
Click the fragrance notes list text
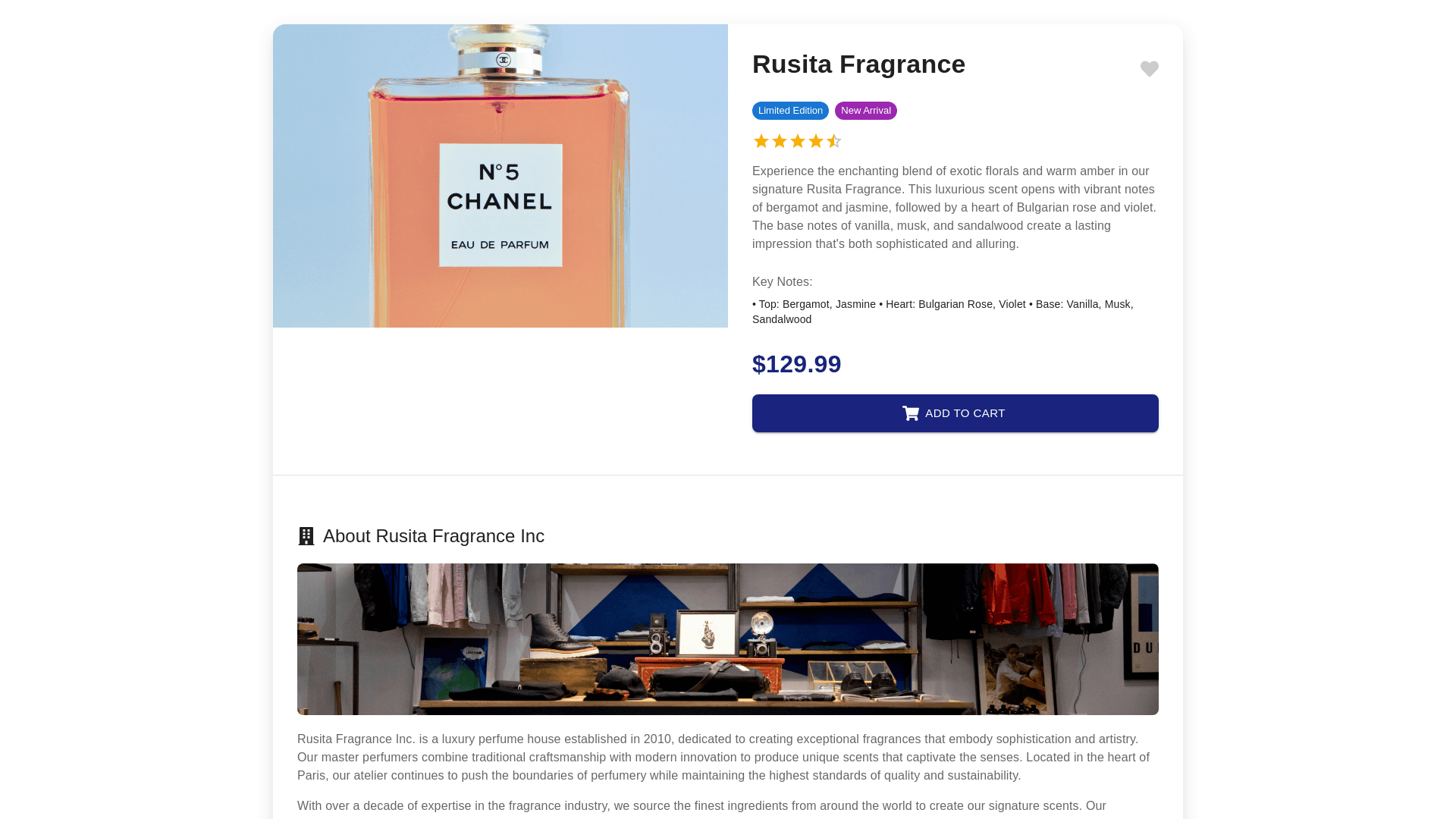(x=943, y=312)
